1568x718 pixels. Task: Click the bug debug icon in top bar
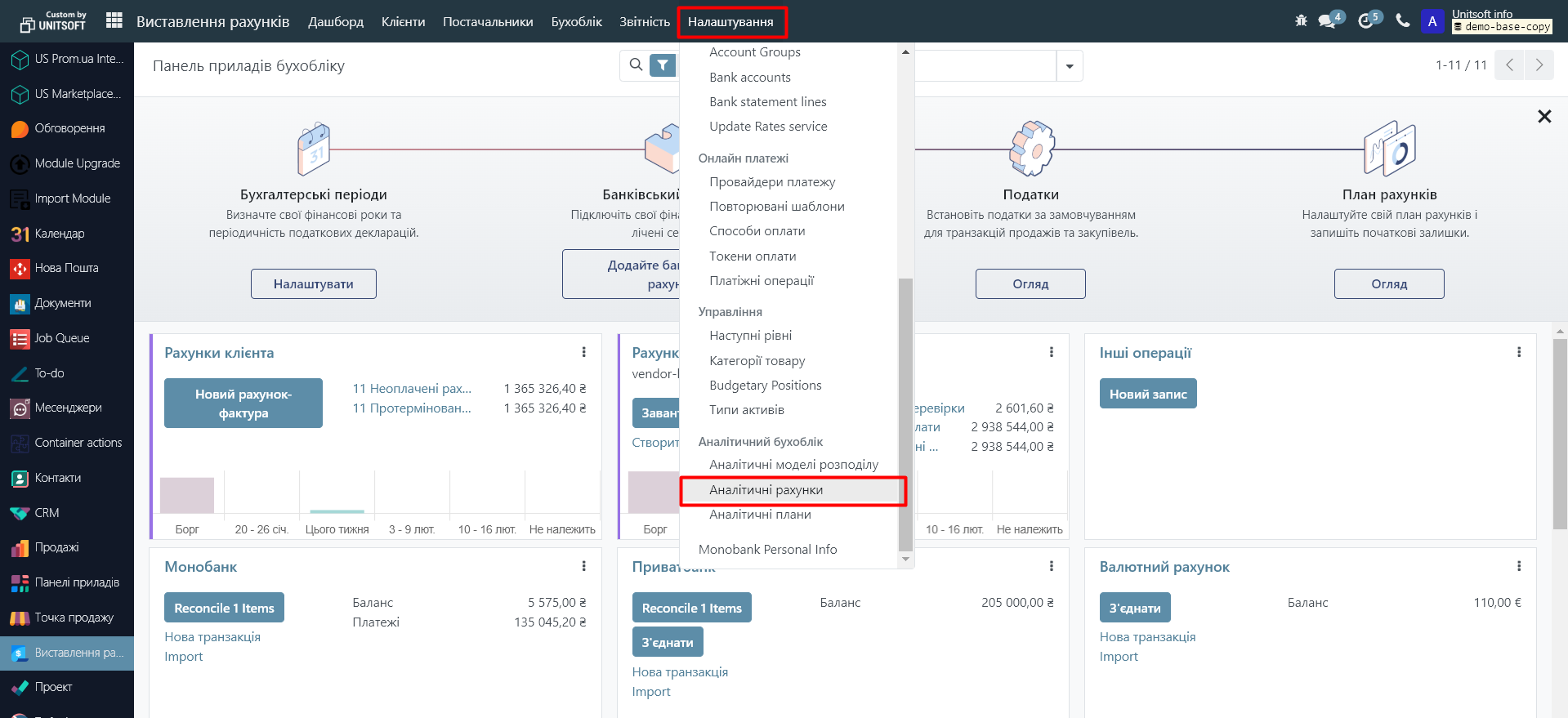(1301, 21)
